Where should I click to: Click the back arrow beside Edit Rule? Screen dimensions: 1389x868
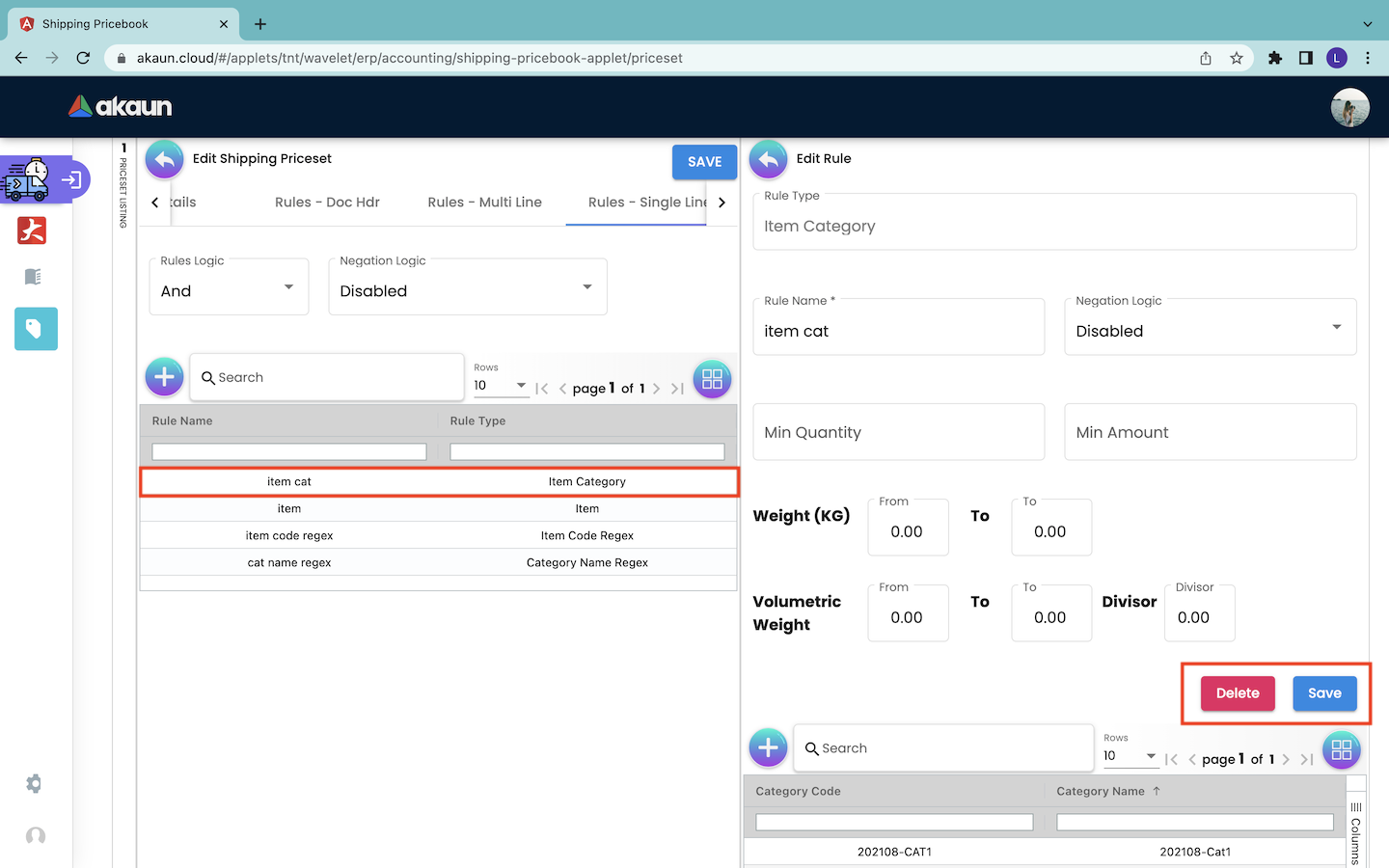(x=768, y=160)
